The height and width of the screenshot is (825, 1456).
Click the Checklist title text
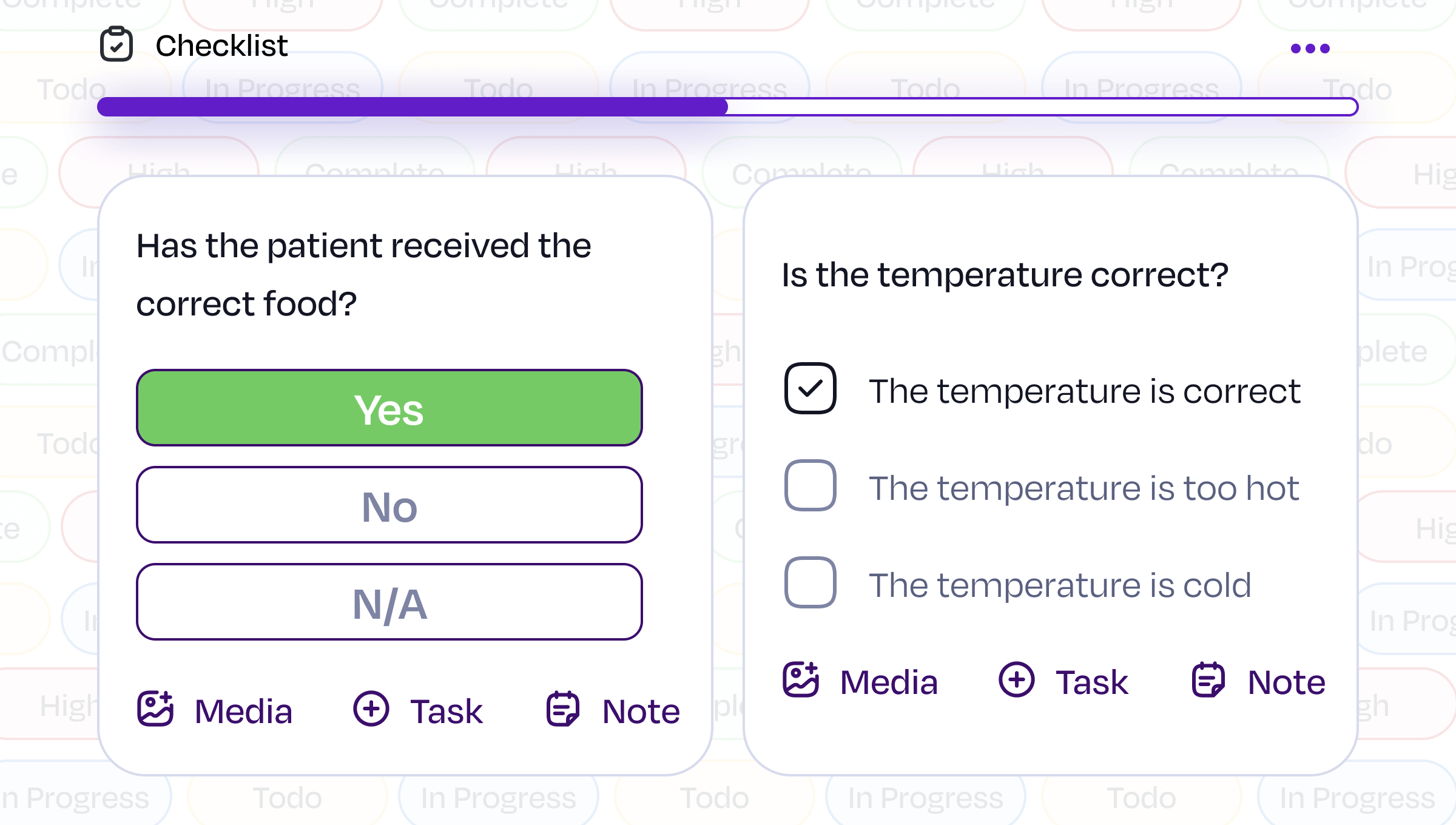(x=221, y=45)
